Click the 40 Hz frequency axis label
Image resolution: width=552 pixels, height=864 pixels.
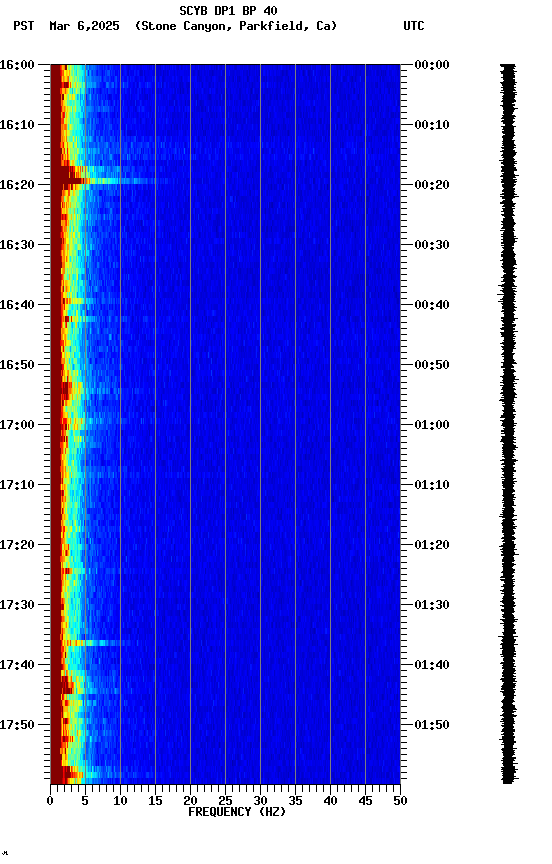coord(330,801)
